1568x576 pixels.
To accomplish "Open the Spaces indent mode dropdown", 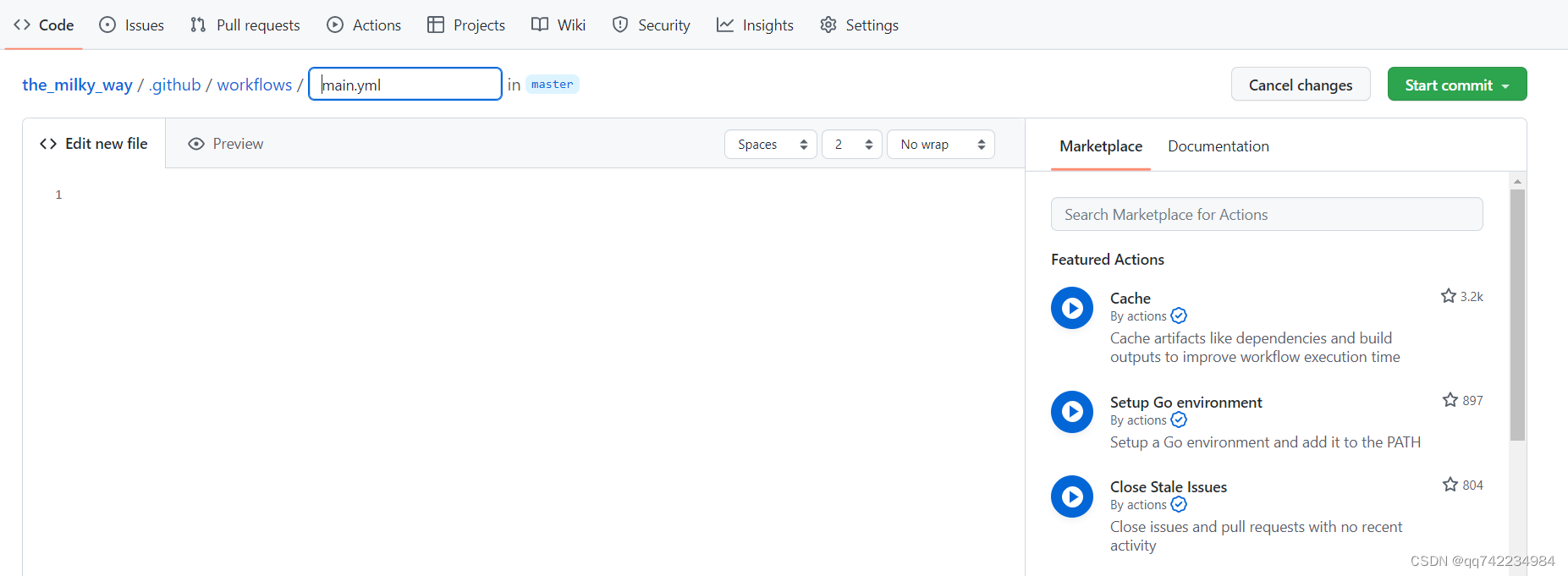I will (x=770, y=145).
